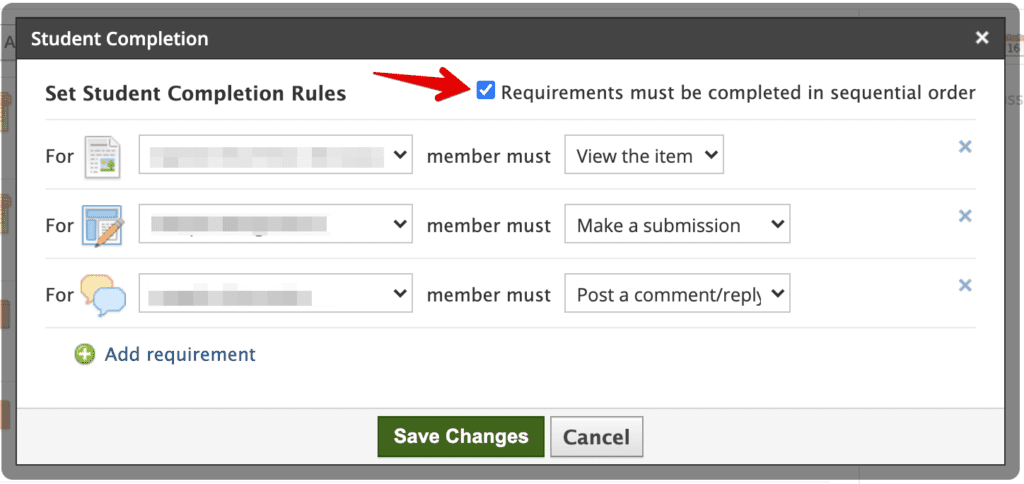Click the page item icon in first row

click(x=103, y=157)
